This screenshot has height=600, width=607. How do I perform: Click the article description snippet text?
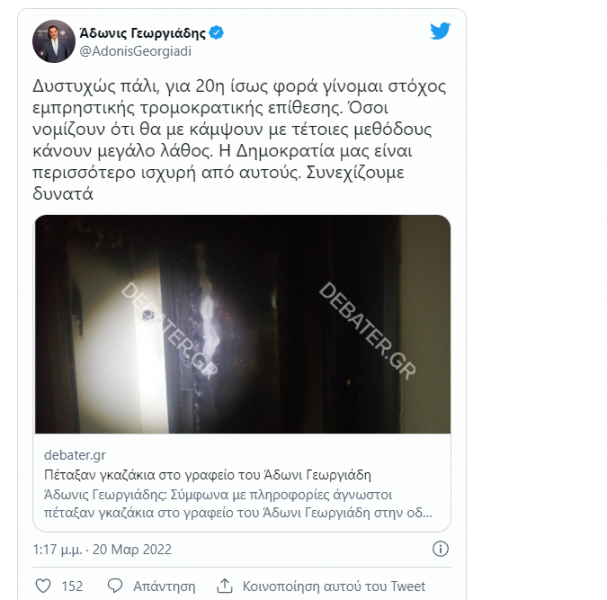click(x=238, y=504)
